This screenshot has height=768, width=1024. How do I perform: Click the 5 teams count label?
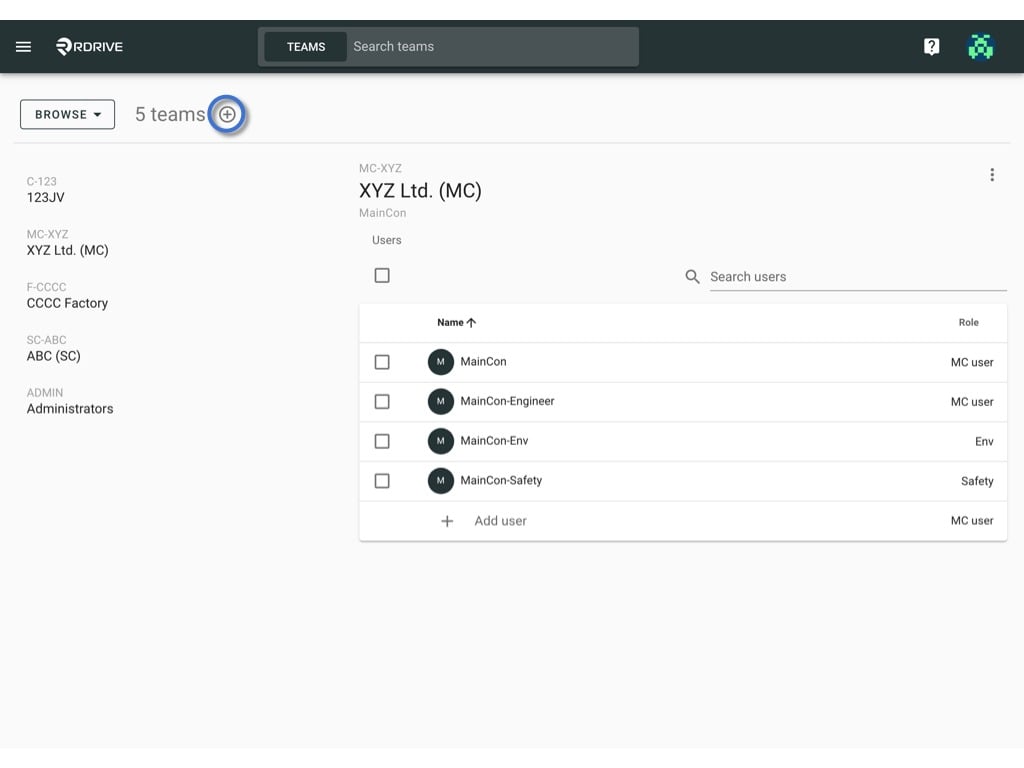(170, 114)
